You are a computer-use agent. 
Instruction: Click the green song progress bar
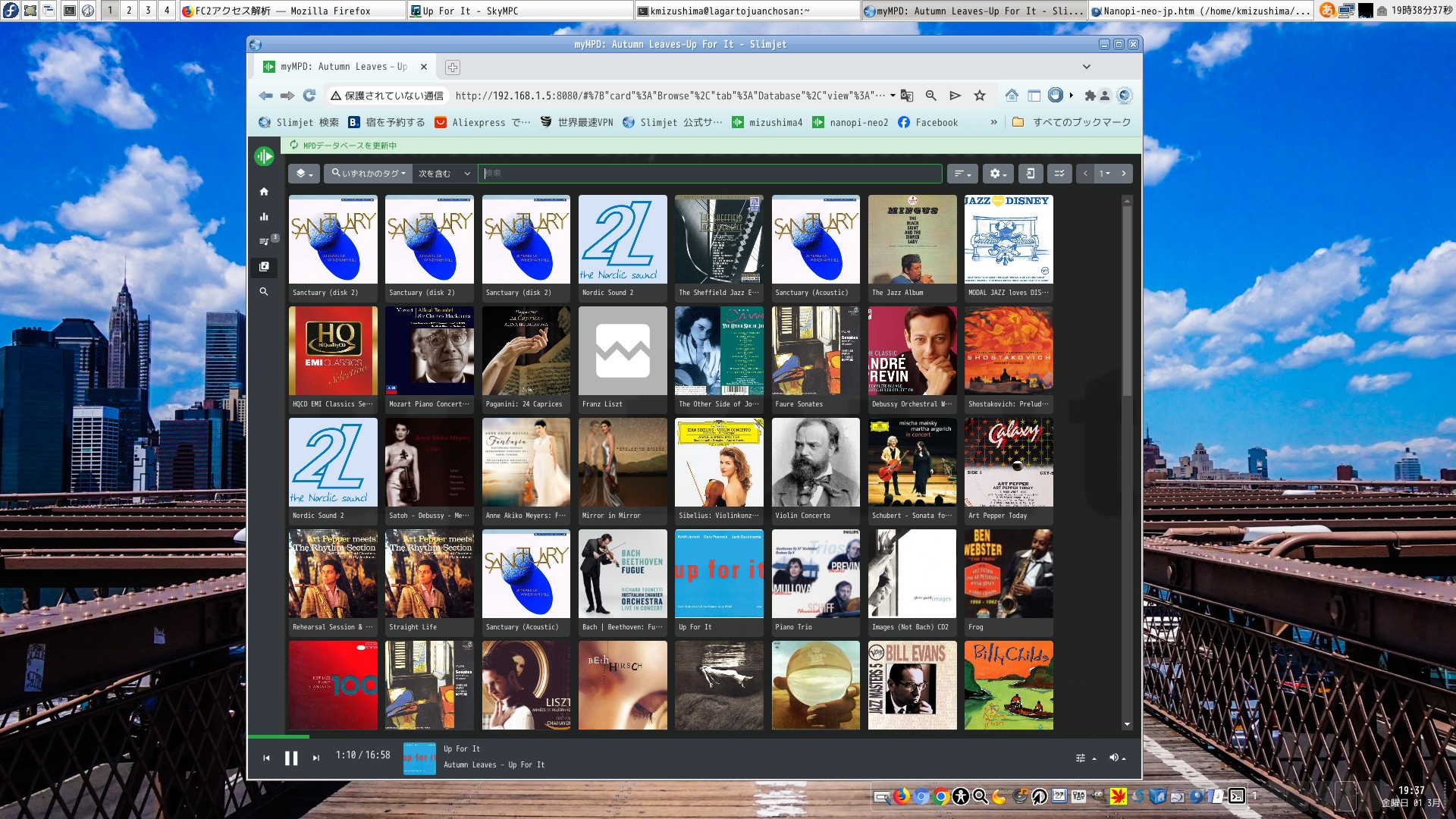[x=278, y=736]
